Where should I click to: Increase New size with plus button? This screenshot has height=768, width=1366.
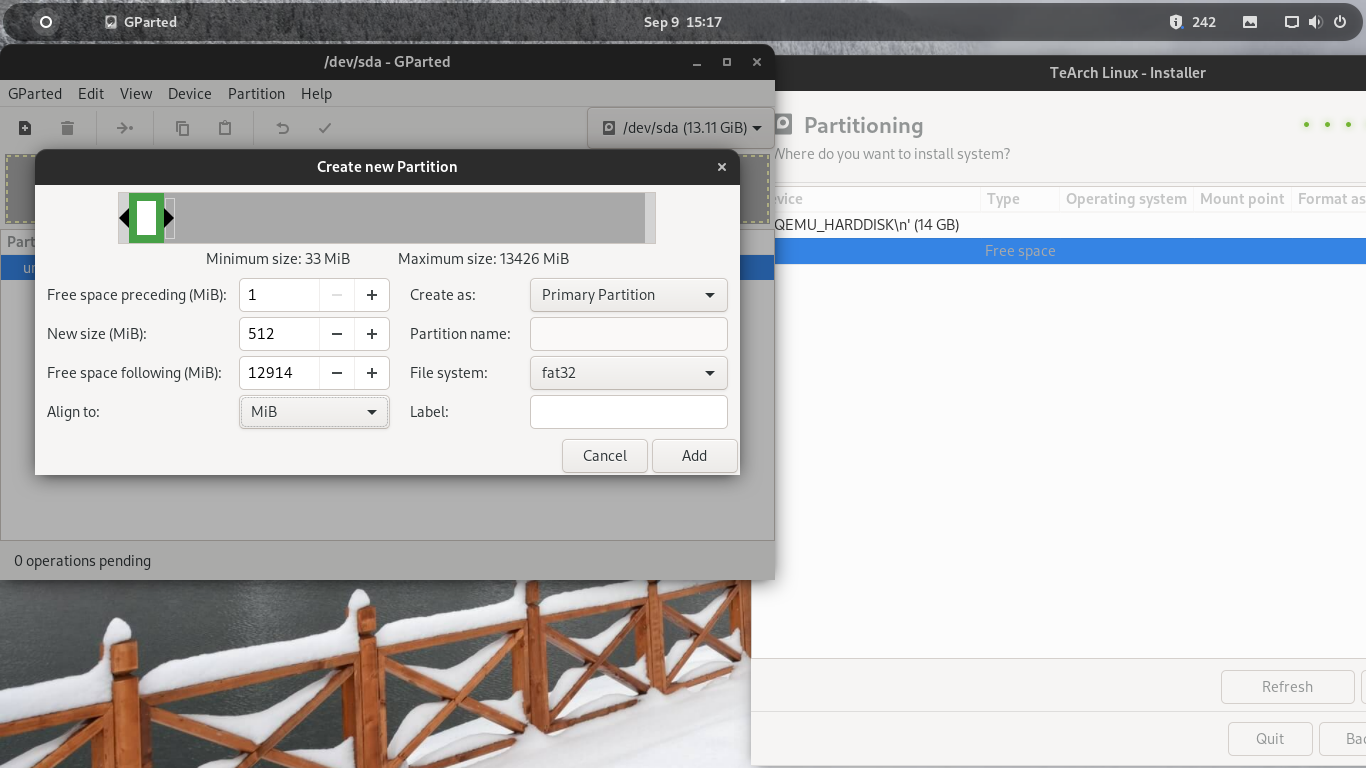(371, 334)
